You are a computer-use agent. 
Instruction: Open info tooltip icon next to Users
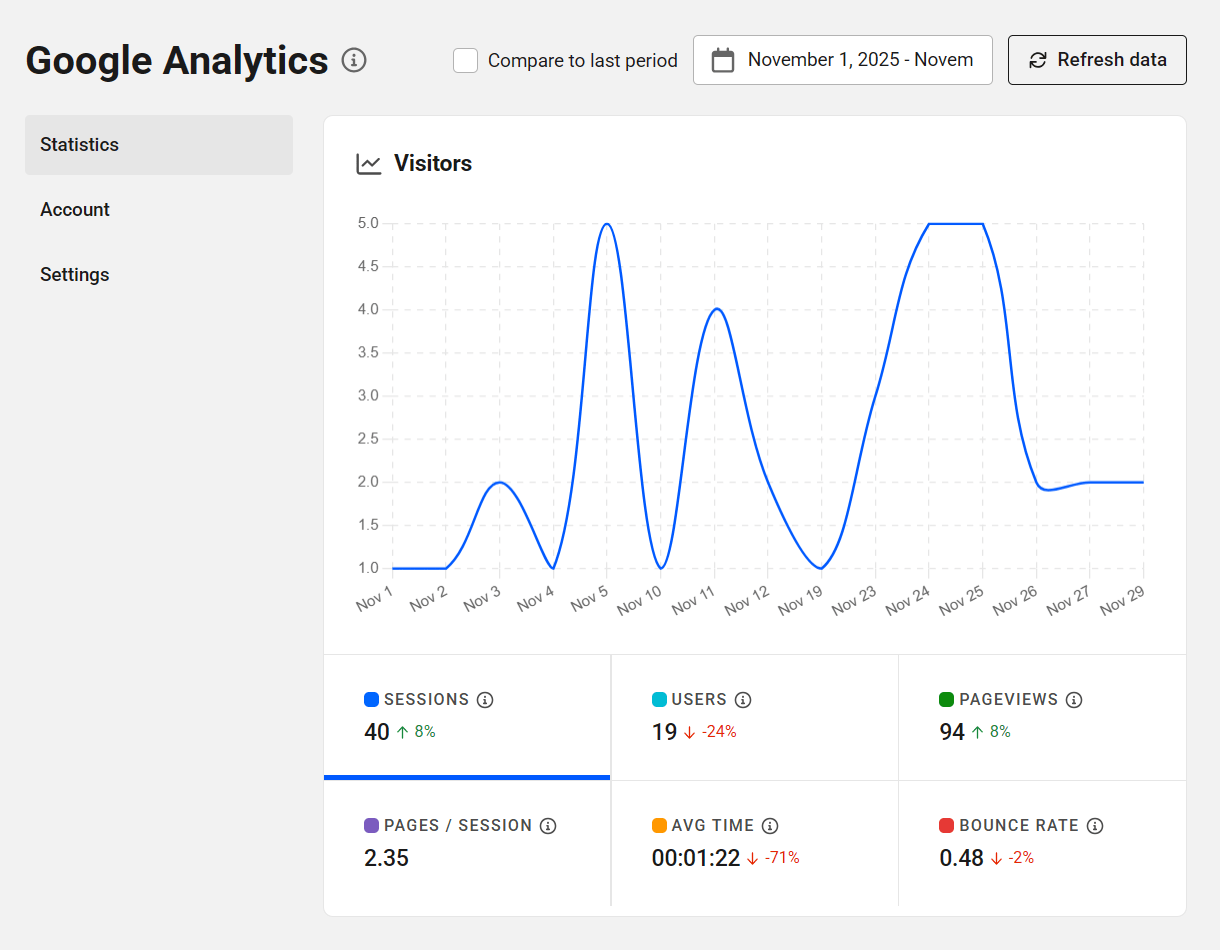click(x=743, y=700)
